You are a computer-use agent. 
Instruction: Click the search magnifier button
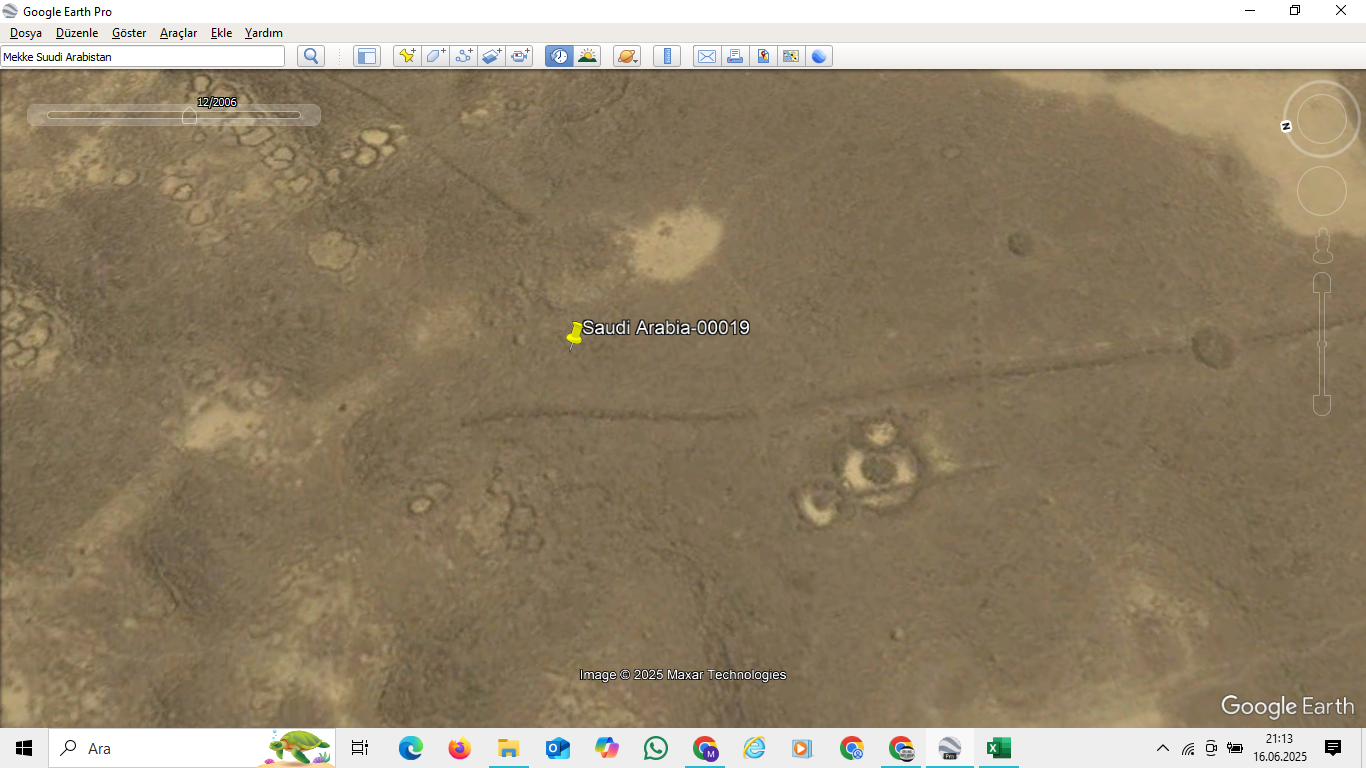click(x=311, y=56)
